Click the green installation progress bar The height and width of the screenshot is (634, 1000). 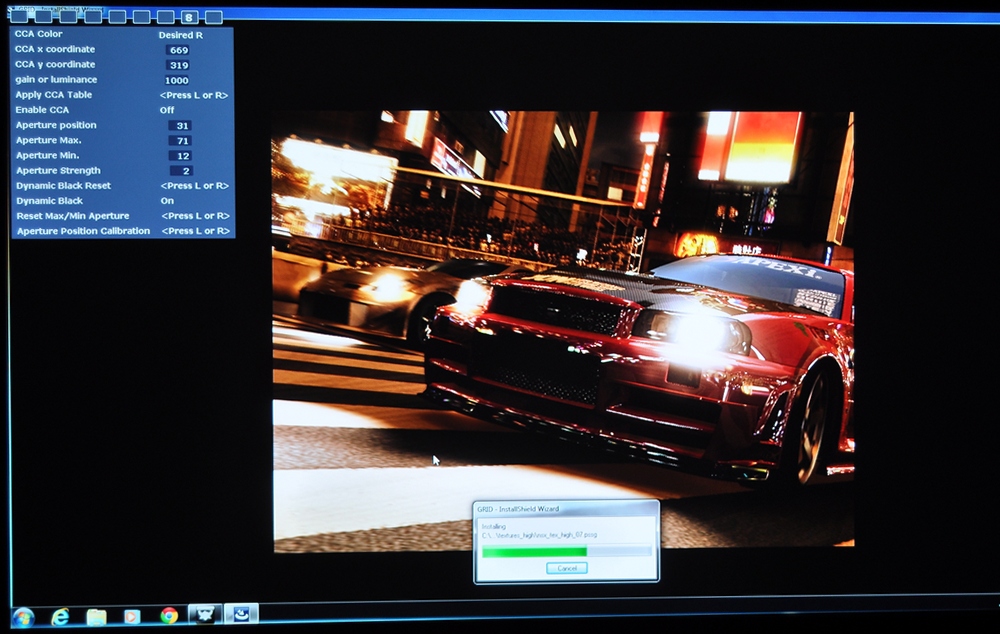566,551
